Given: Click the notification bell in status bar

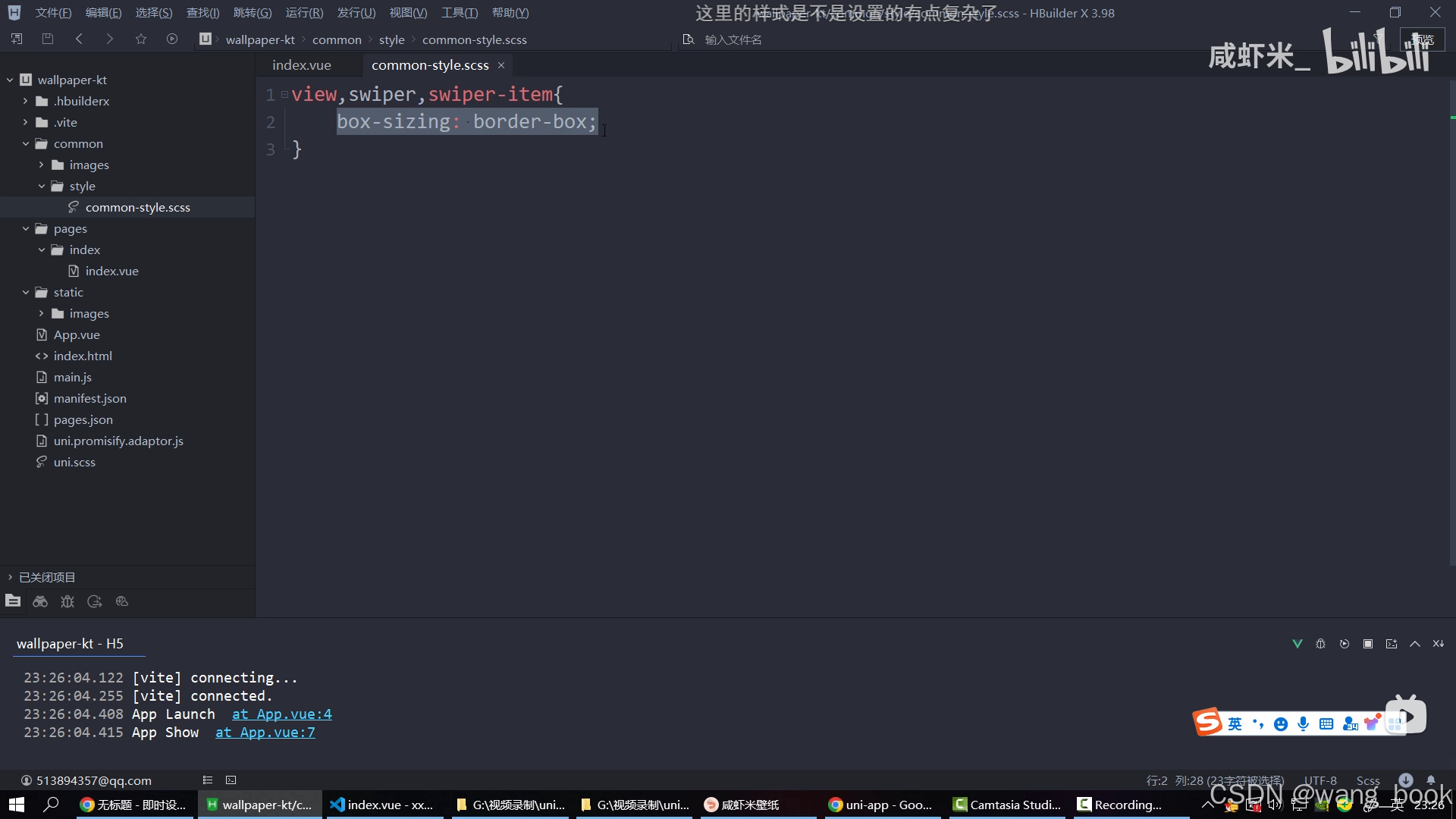Looking at the screenshot, I should coord(1431,780).
